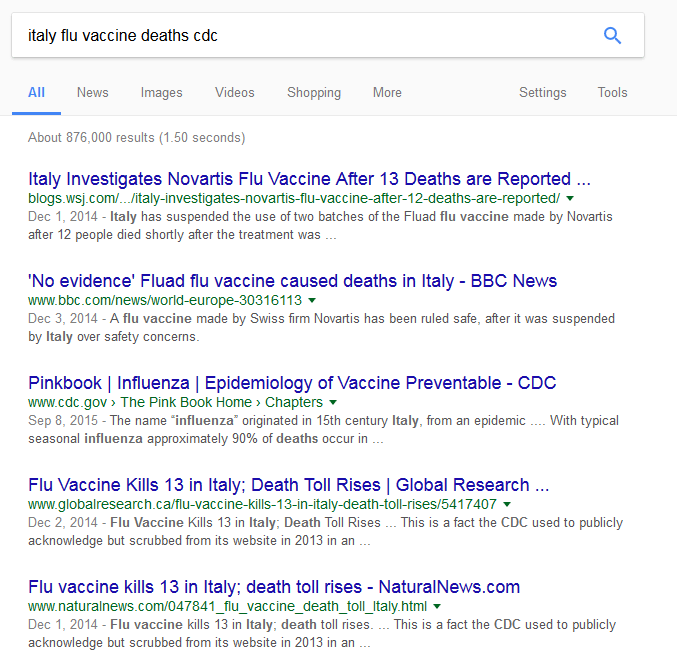Viewport: 677px width, 657px height.
Task: Expand dropdown arrow beside naturalnews.com URL
Action: coord(438,606)
